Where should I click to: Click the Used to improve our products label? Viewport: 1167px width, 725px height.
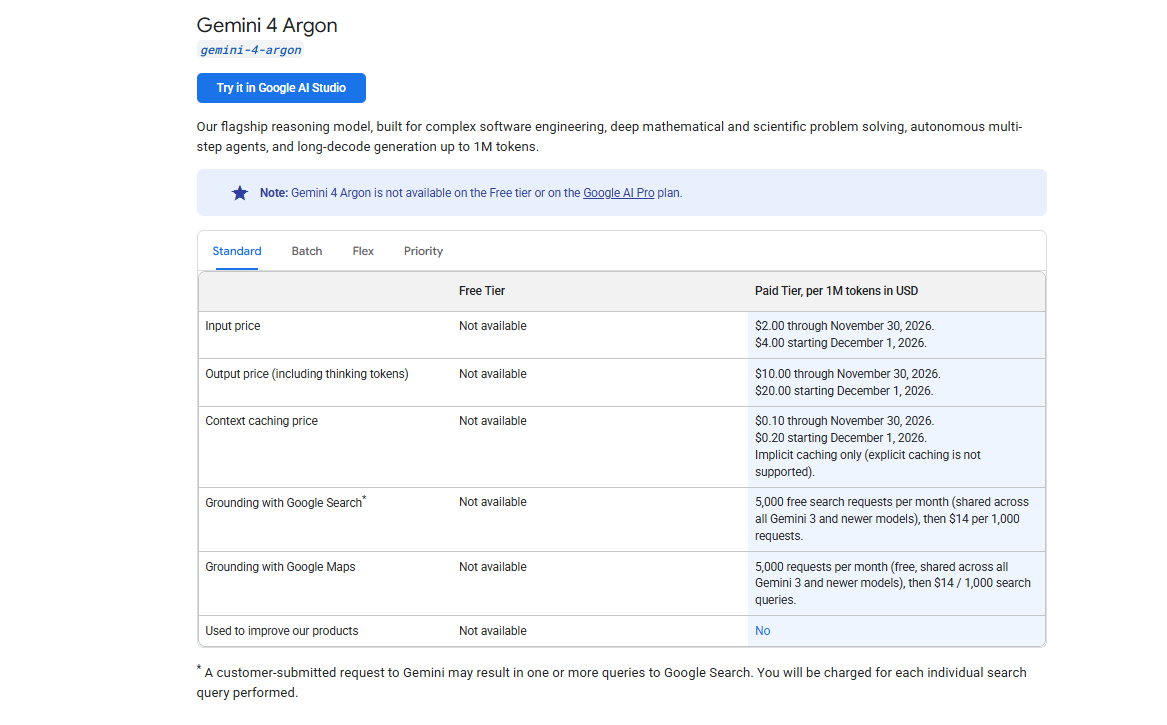[x=282, y=630]
